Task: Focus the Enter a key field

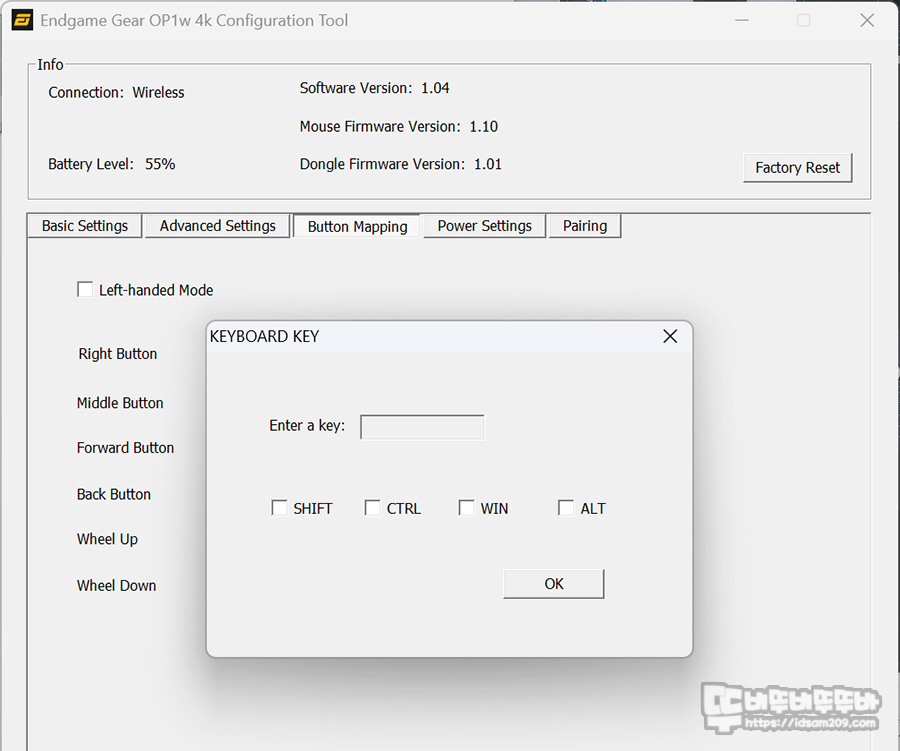Action: point(422,427)
